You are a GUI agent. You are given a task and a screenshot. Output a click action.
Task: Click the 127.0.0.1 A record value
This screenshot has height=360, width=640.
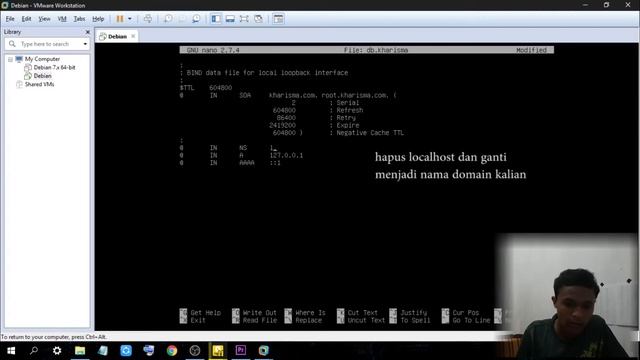286,156
